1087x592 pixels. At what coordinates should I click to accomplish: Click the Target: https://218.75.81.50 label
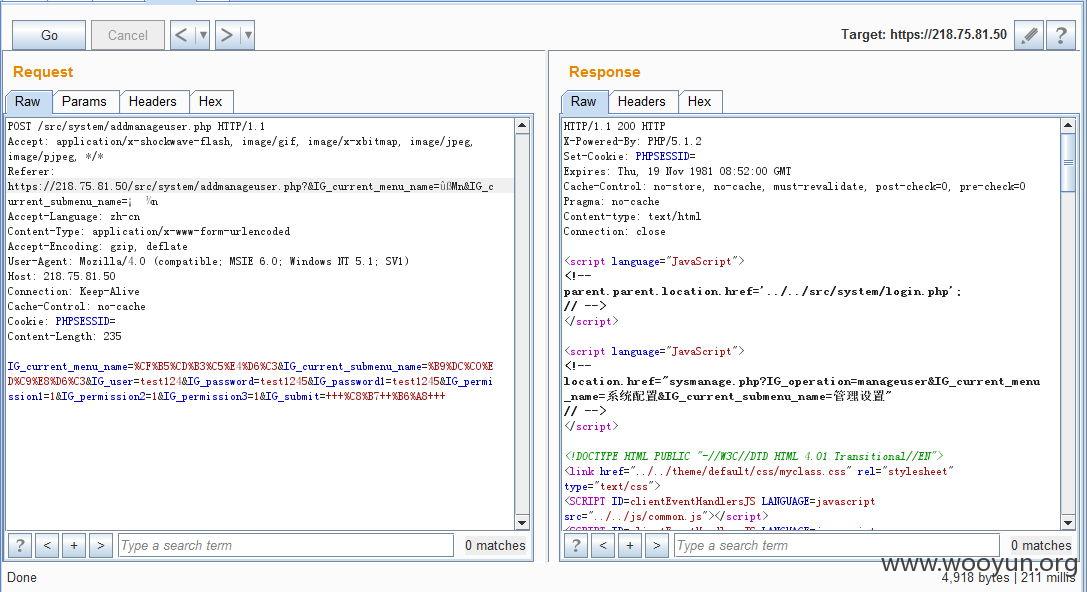click(x=923, y=34)
